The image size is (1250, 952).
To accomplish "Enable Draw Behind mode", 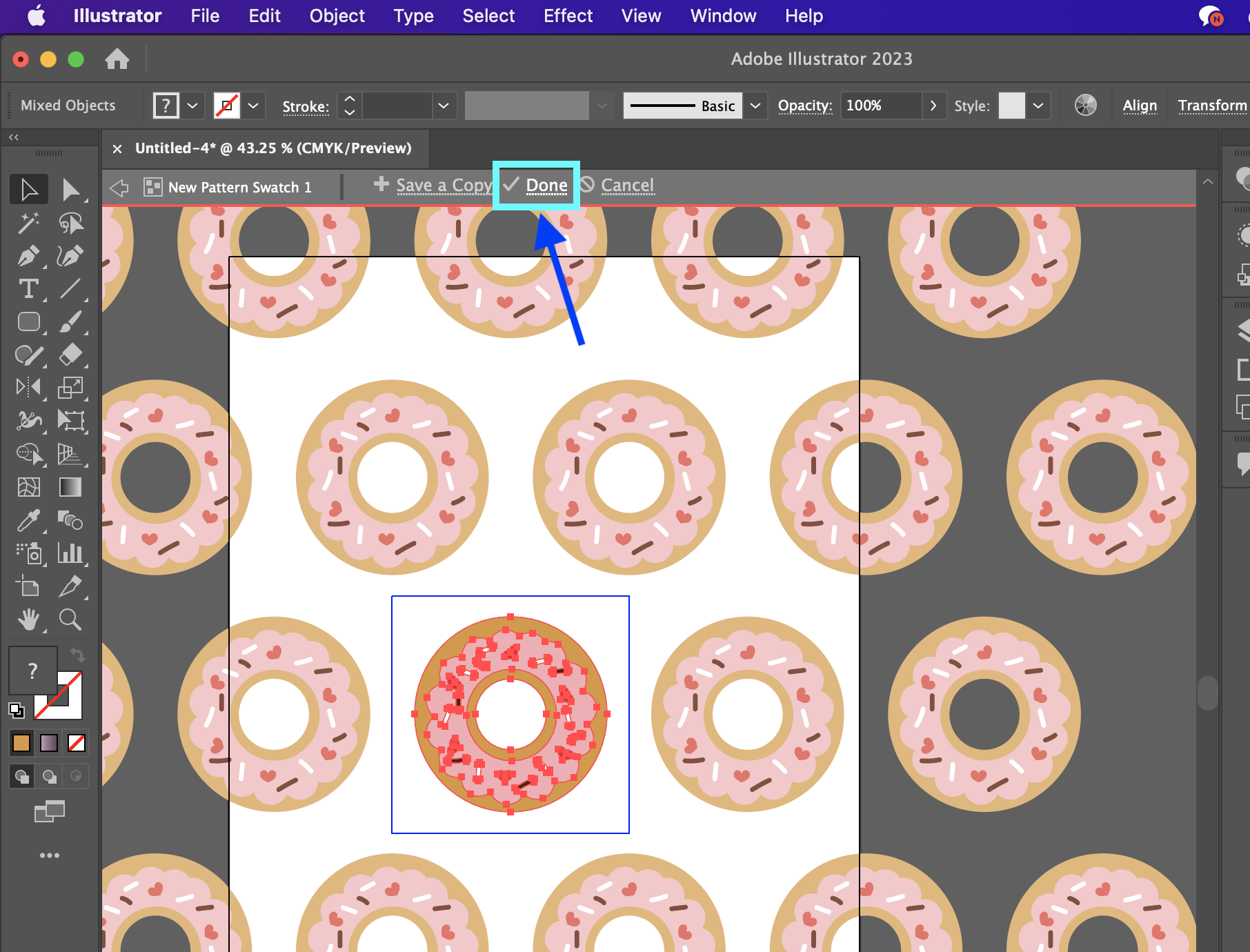I will click(x=49, y=776).
